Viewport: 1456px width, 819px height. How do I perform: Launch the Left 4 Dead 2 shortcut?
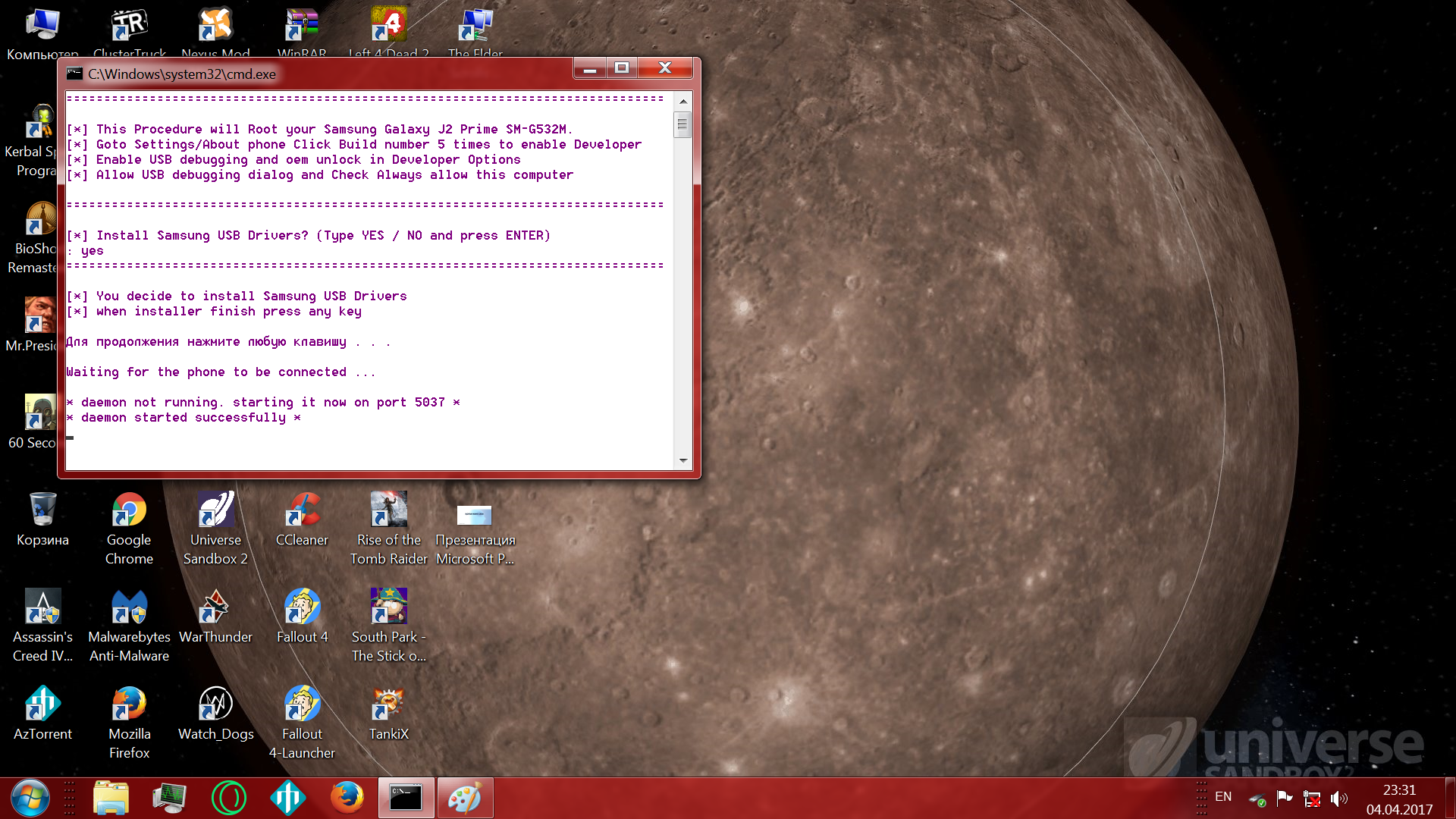[x=389, y=30]
